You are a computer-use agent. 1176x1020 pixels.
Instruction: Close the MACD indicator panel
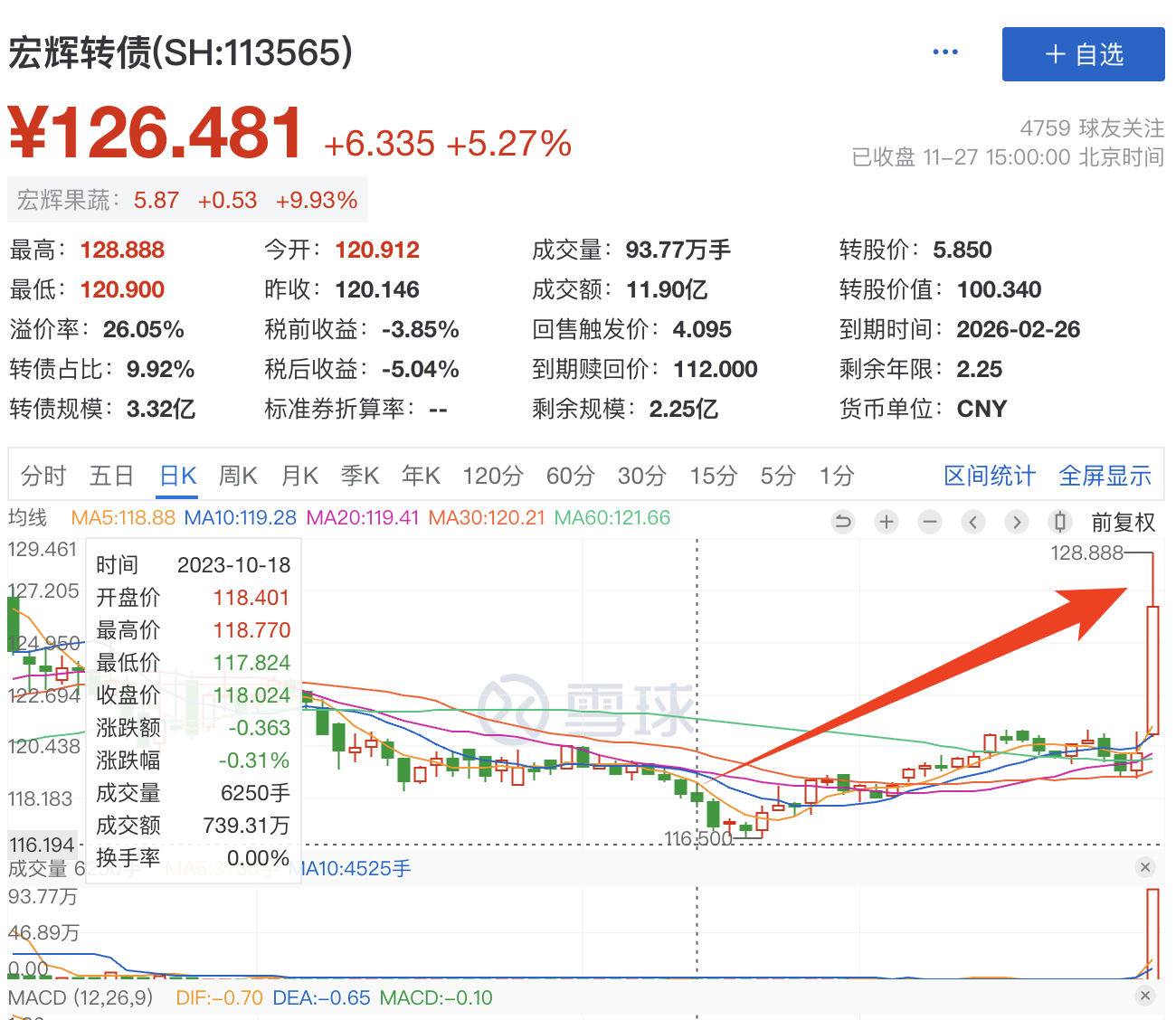(x=1145, y=996)
